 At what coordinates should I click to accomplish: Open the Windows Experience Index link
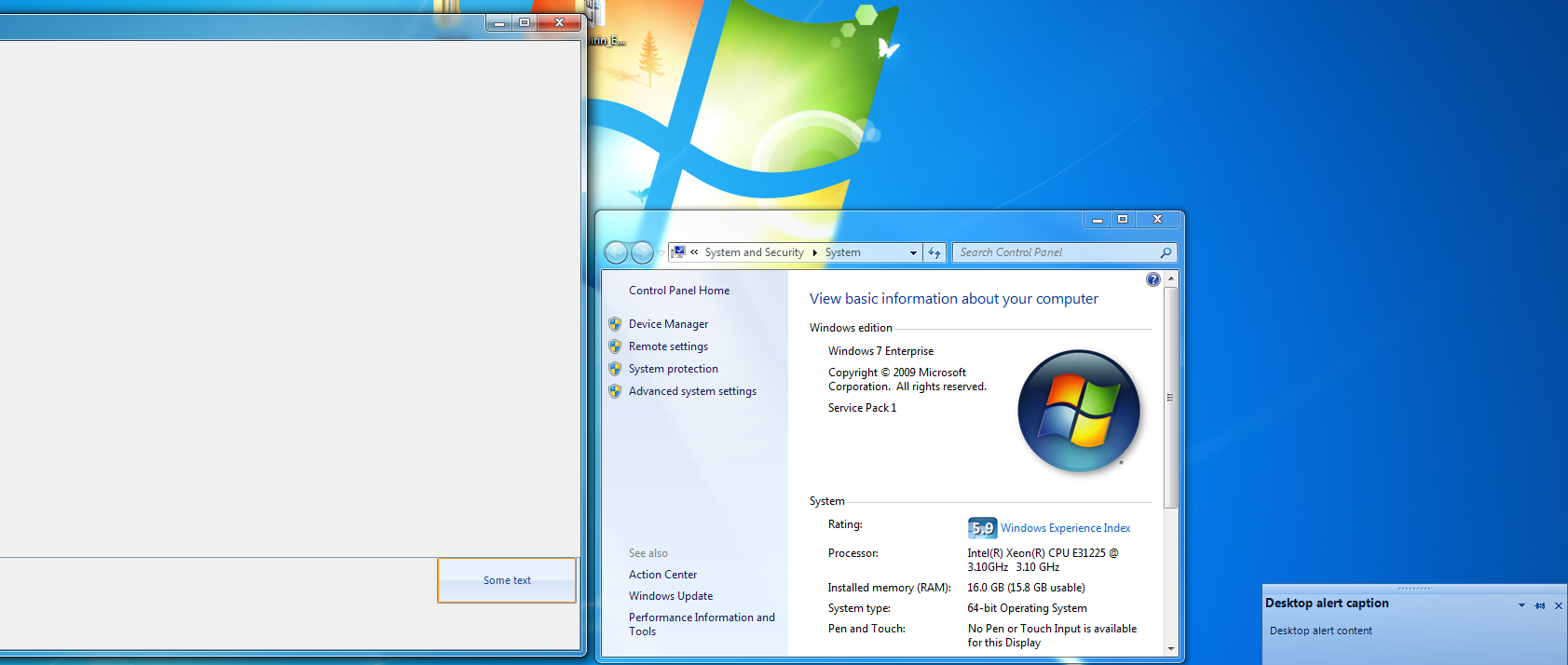pos(1065,528)
